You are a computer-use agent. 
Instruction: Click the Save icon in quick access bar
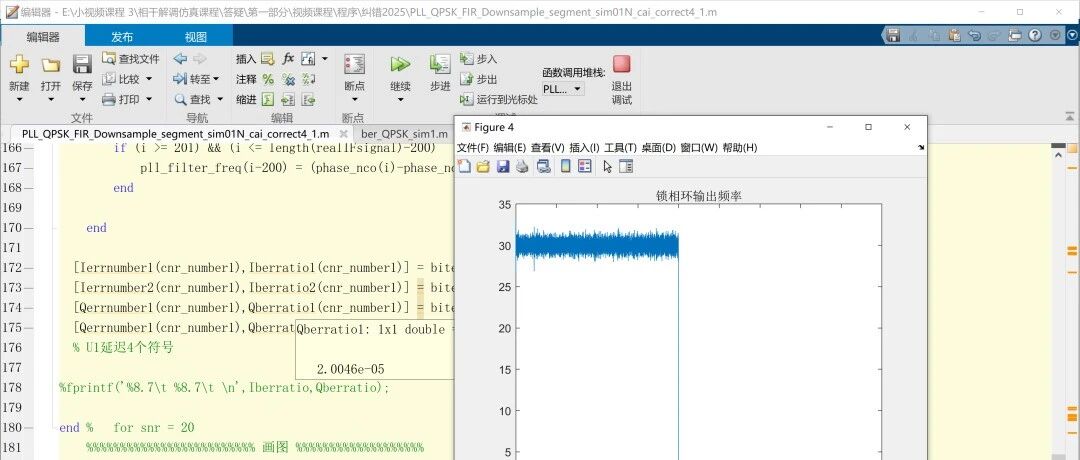[893, 35]
